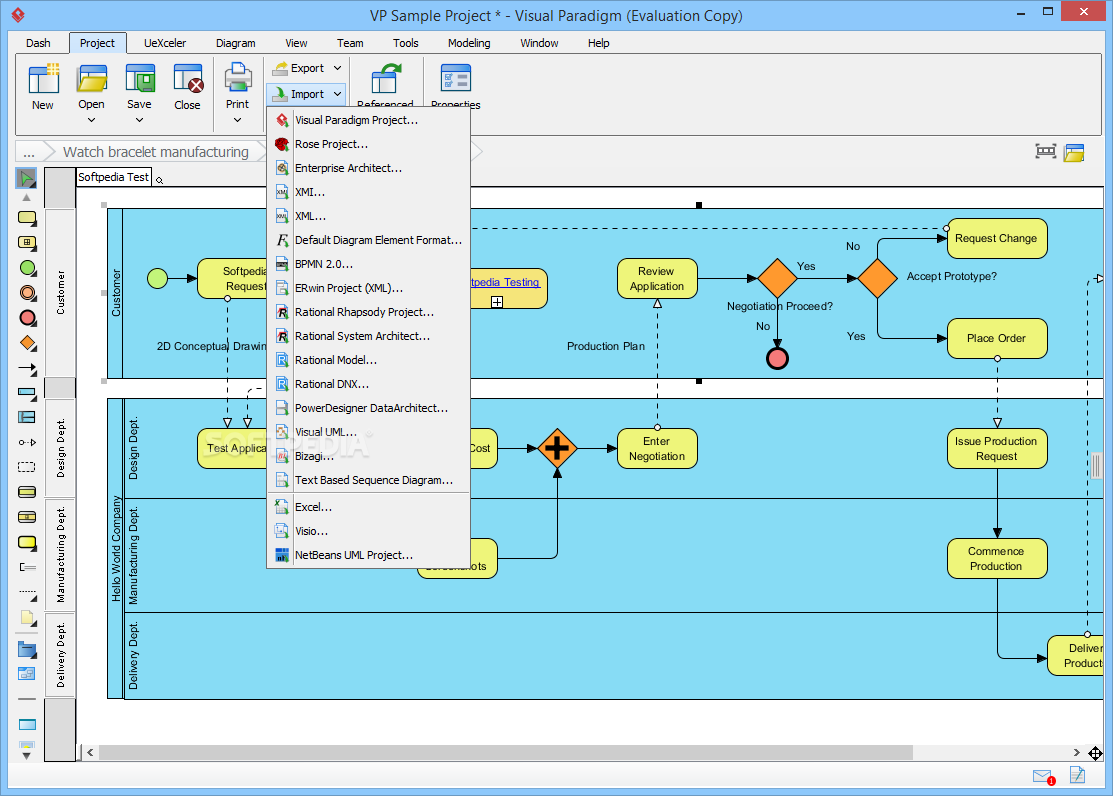The image size is (1113, 796).
Task: Expand the Print button dropdown arrow
Action: click(237, 120)
